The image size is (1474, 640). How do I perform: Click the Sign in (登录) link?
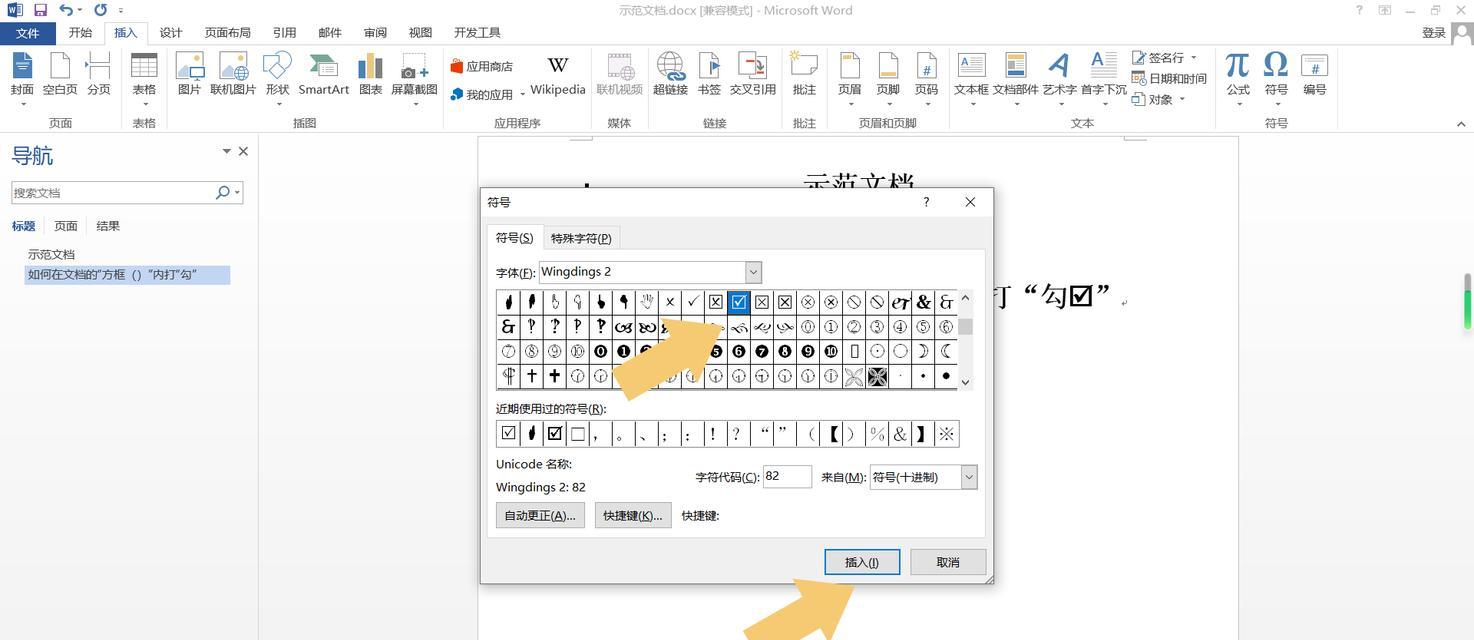1434,33
